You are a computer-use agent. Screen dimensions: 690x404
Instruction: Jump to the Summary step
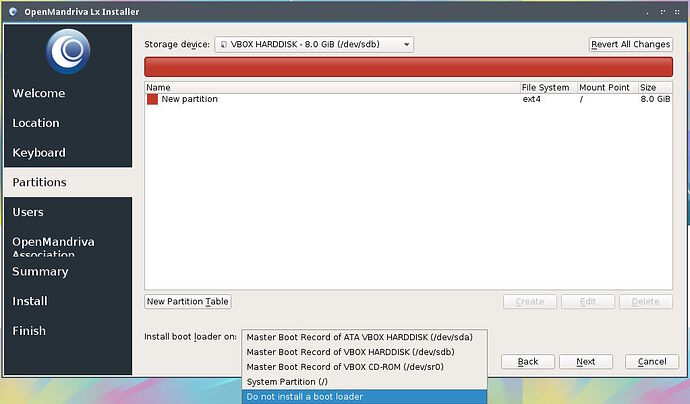click(40, 271)
